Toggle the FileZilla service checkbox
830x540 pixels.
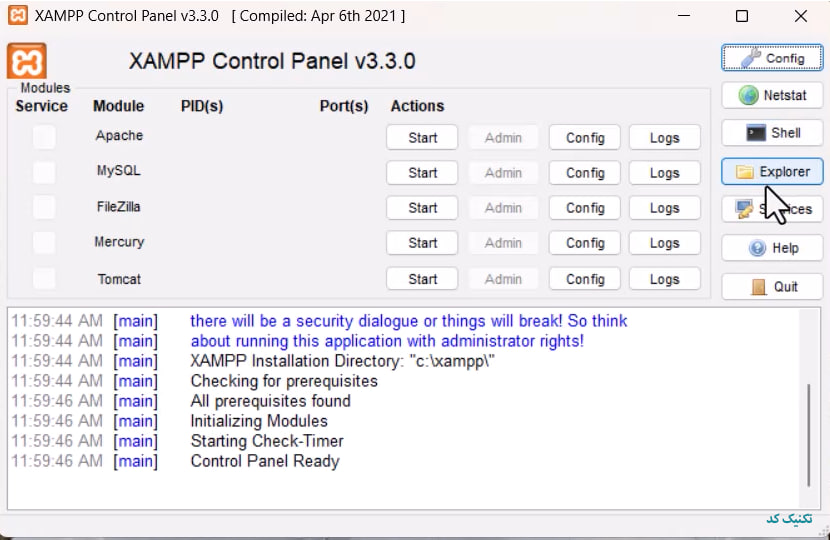point(44,208)
